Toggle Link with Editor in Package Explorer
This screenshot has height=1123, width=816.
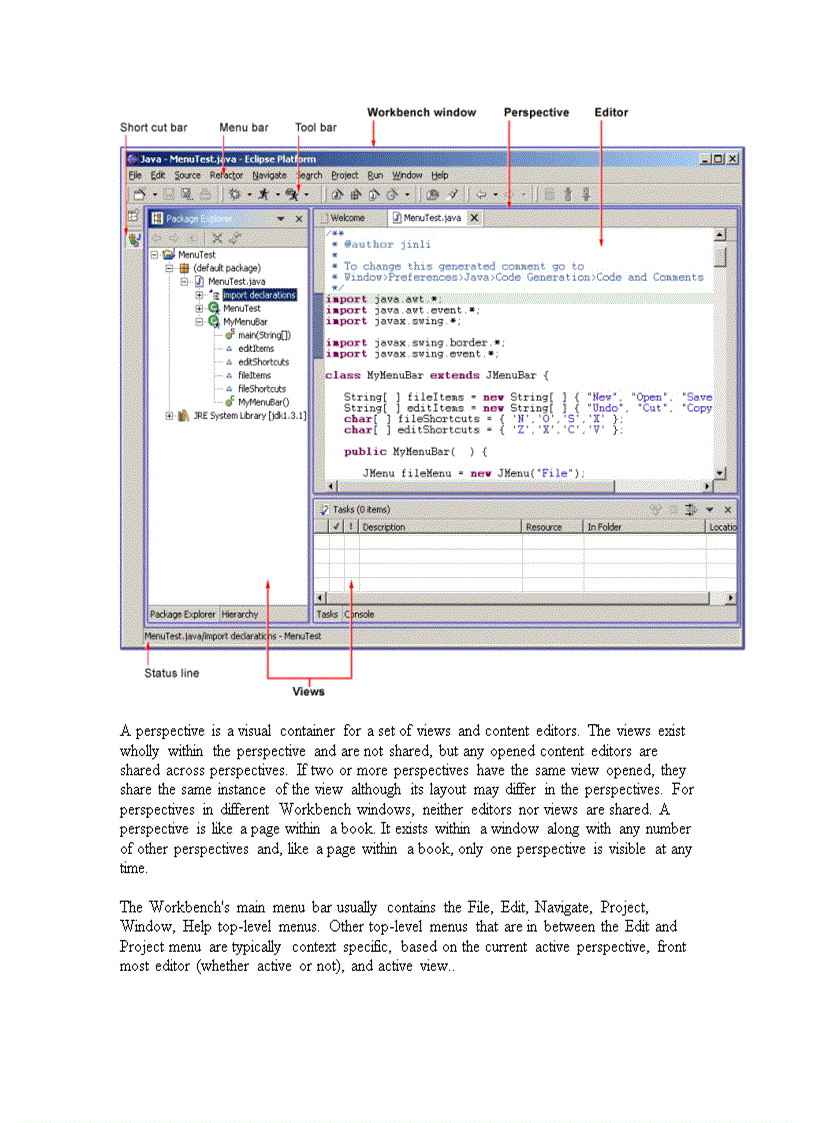coord(234,238)
